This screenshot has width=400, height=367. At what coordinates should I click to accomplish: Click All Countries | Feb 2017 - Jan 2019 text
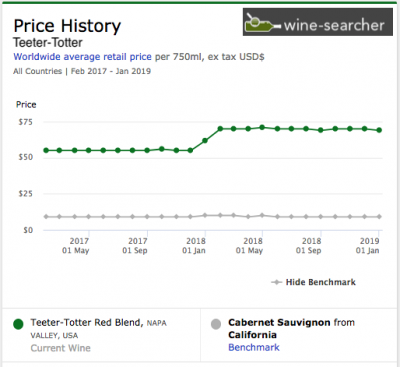pyautogui.click(x=82, y=71)
